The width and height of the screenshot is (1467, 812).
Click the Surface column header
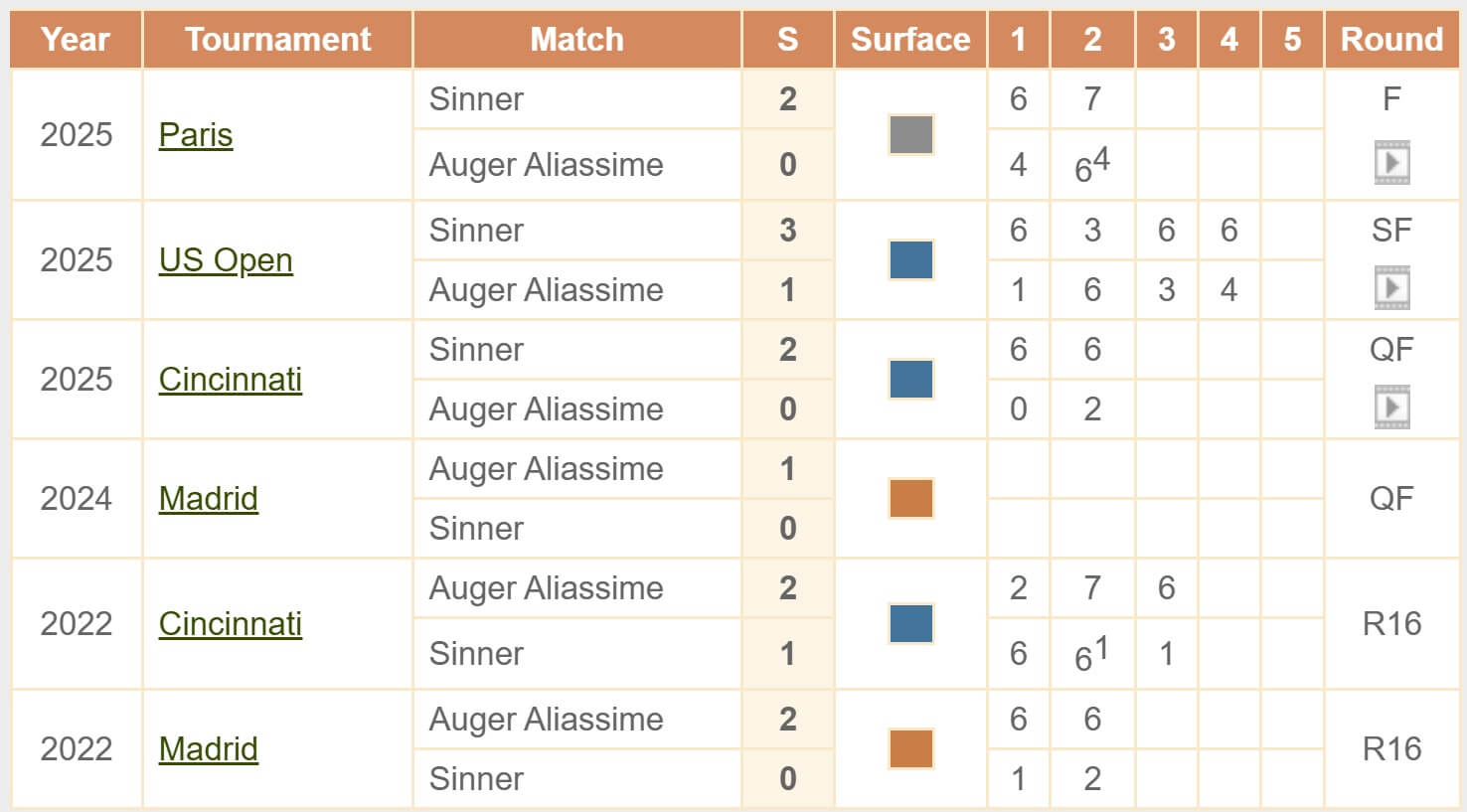[910, 40]
